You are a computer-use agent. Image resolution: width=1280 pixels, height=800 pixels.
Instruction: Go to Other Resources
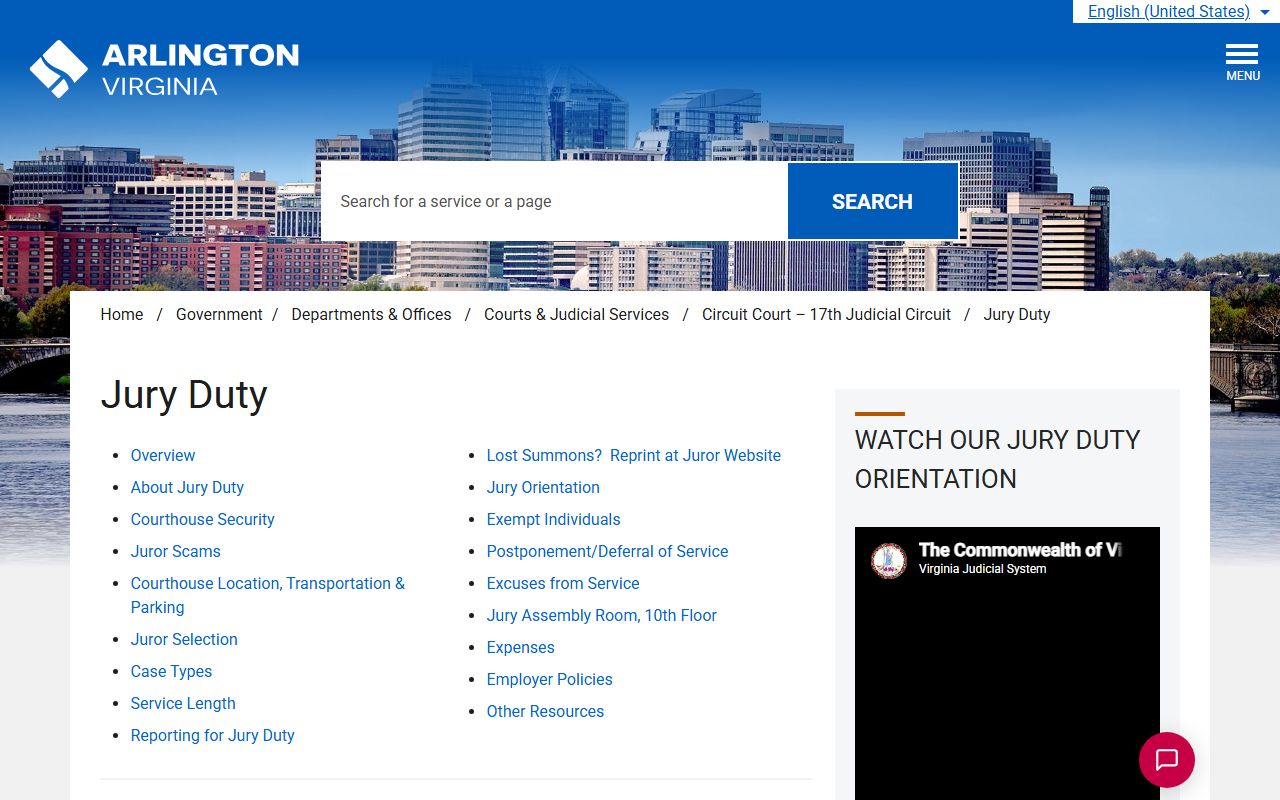[545, 711]
